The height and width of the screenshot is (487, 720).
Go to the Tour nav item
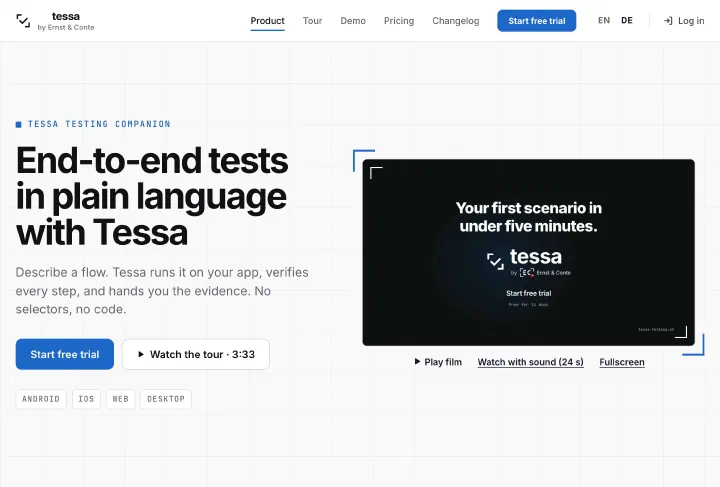[312, 21]
